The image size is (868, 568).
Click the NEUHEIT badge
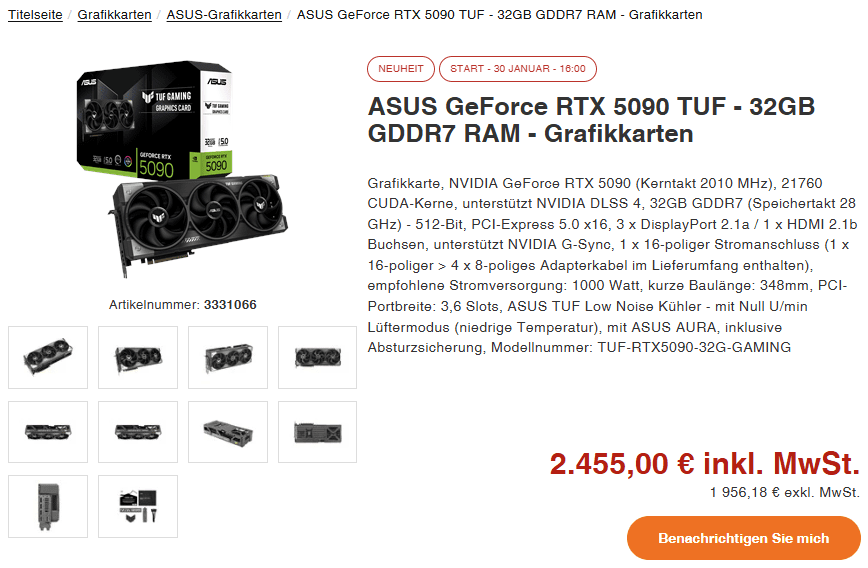tap(401, 69)
